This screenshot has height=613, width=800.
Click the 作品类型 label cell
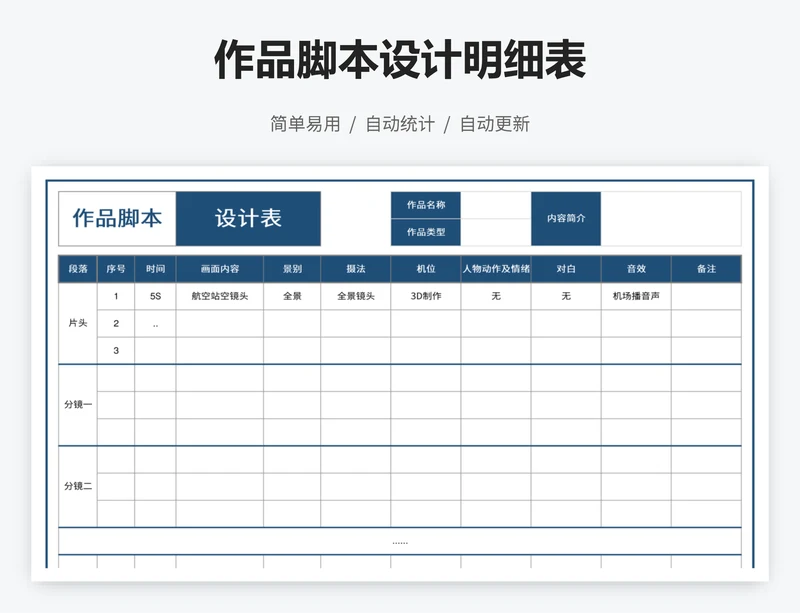[x=426, y=232]
